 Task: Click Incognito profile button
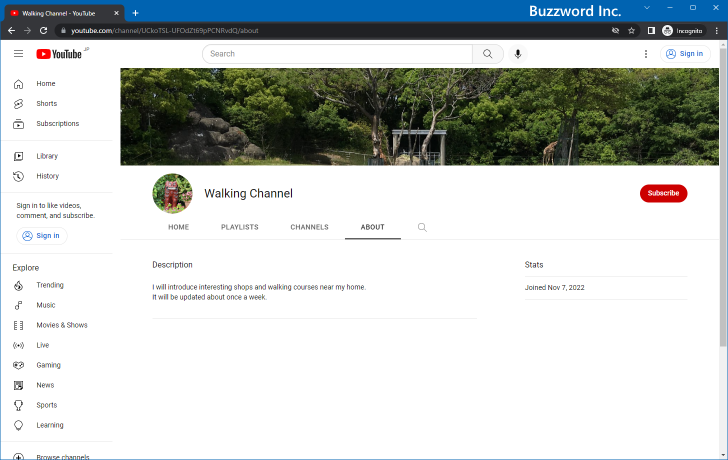point(683,31)
